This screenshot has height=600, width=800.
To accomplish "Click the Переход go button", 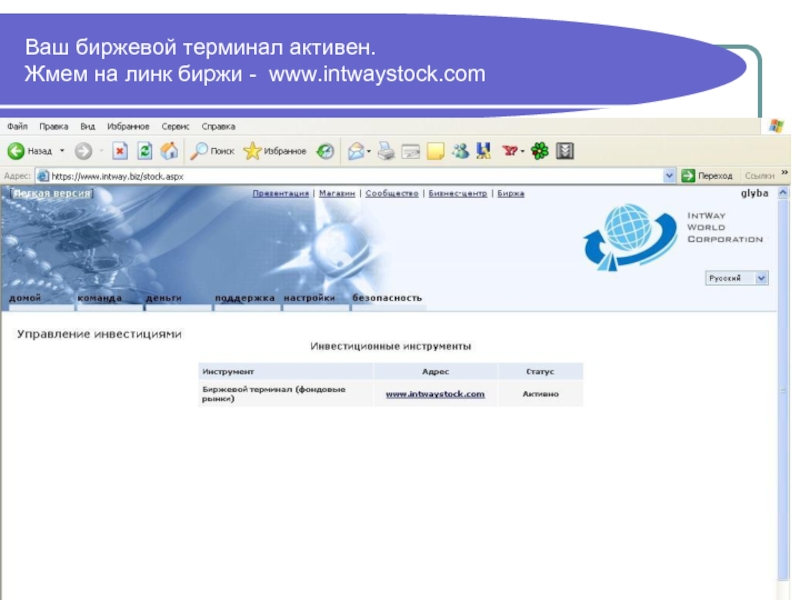I will tap(707, 176).
